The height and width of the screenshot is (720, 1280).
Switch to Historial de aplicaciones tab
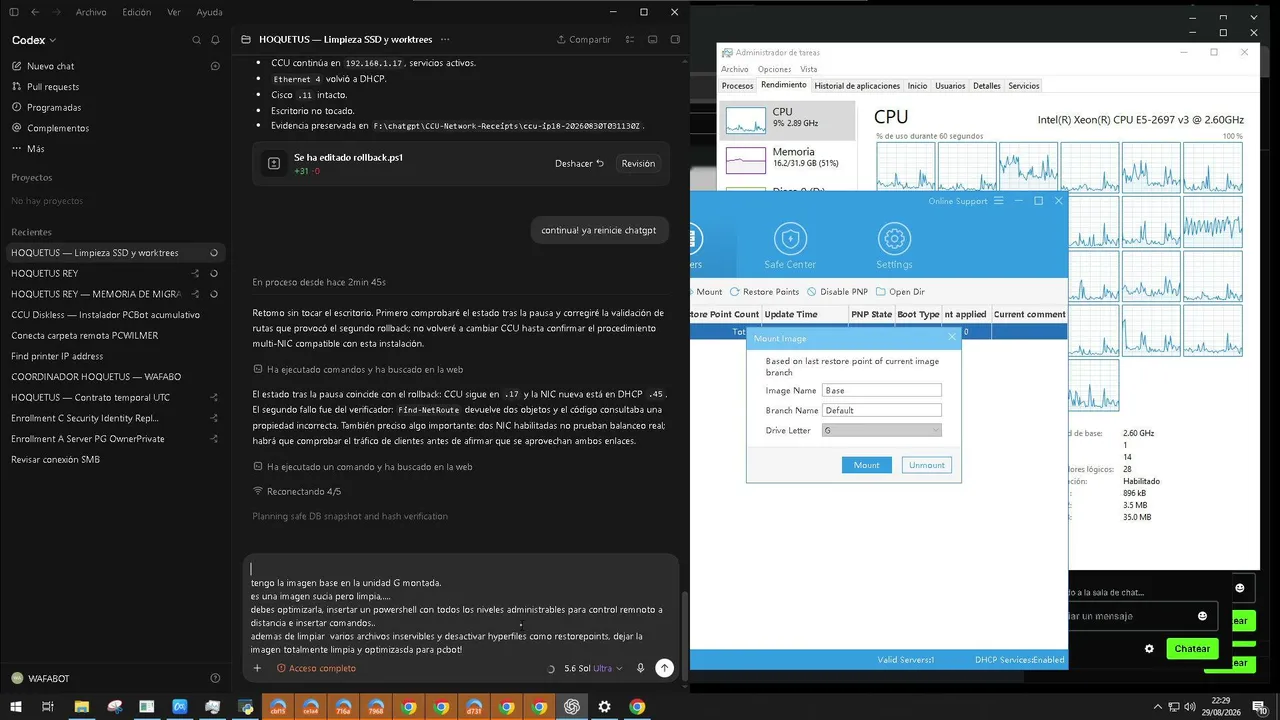[x=857, y=86]
